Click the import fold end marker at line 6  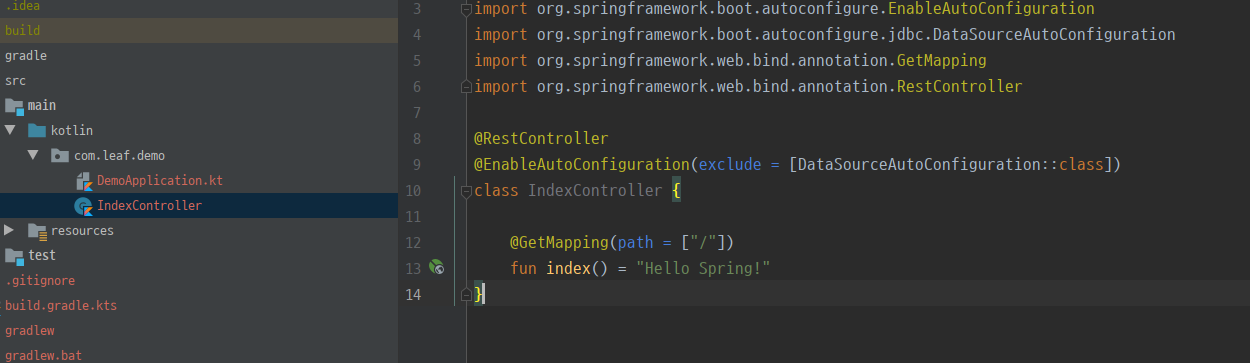[465, 87]
